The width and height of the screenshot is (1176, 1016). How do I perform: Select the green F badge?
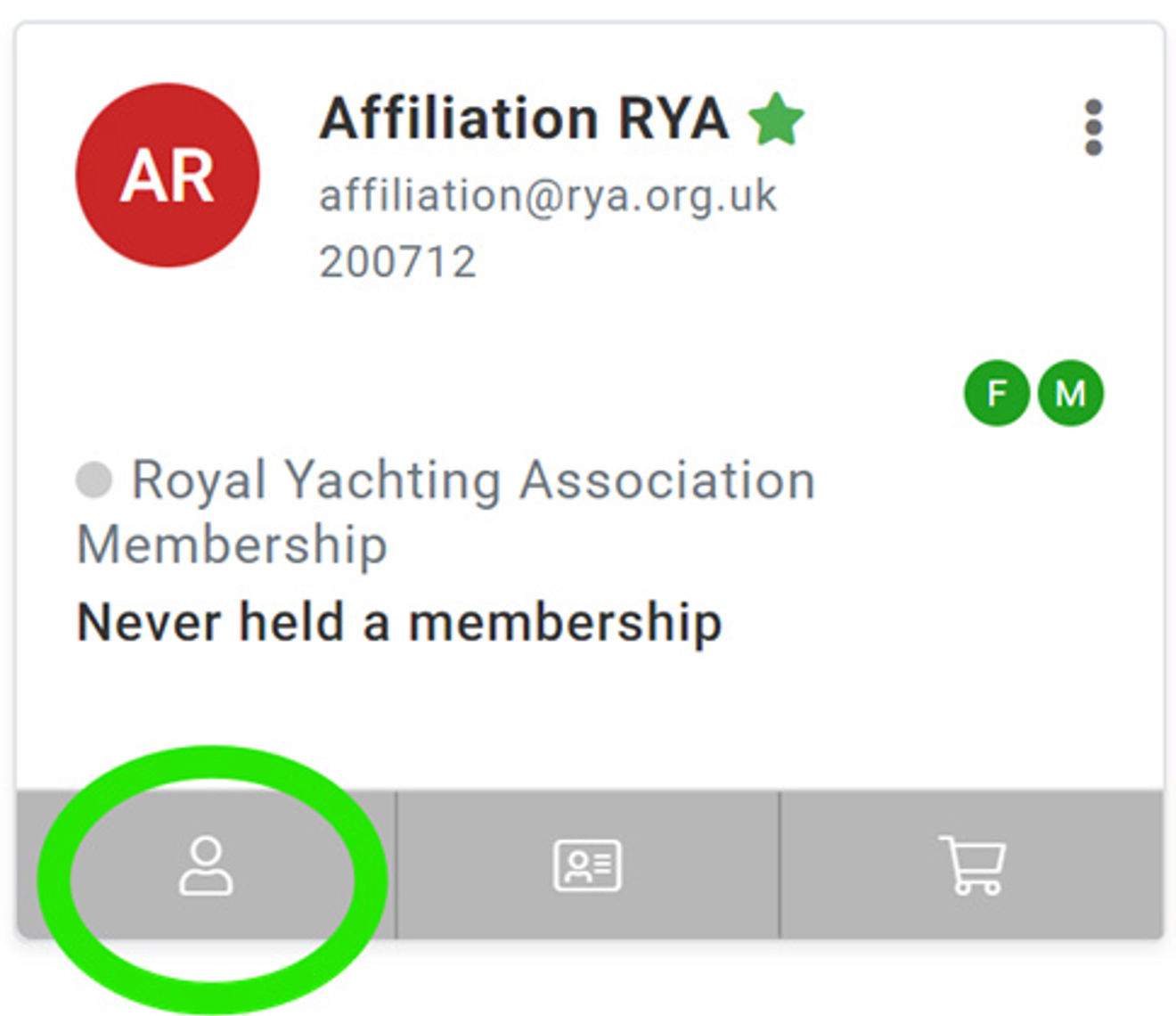coord(996,393)
